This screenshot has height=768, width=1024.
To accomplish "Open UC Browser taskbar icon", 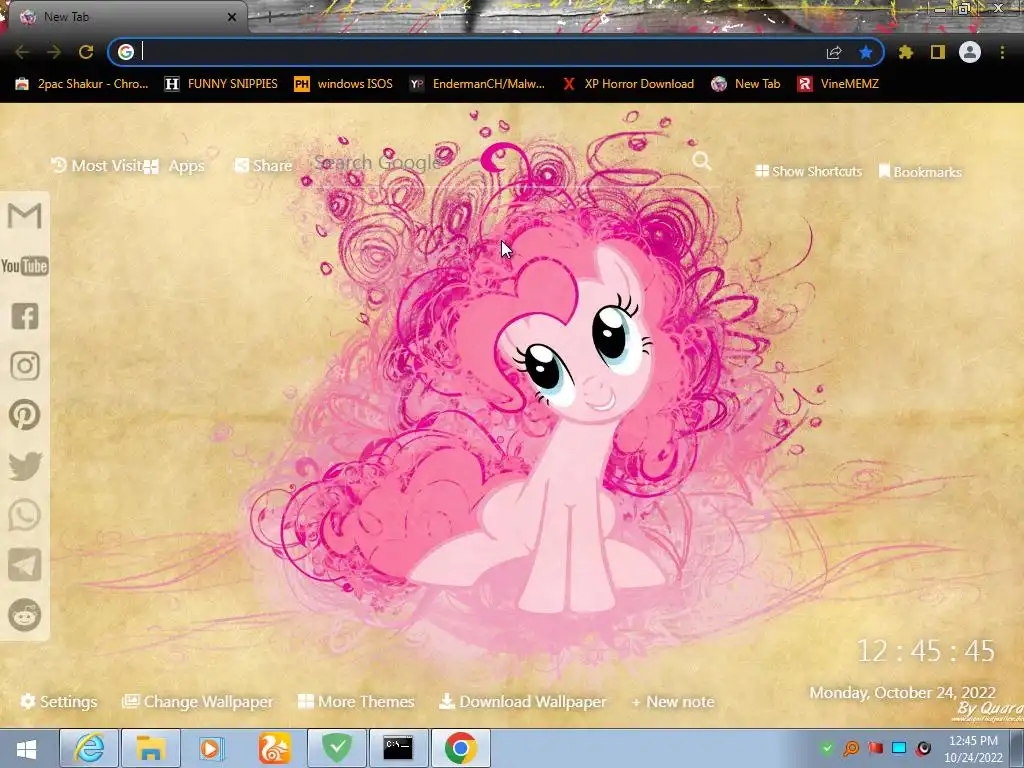I will 274,748.
